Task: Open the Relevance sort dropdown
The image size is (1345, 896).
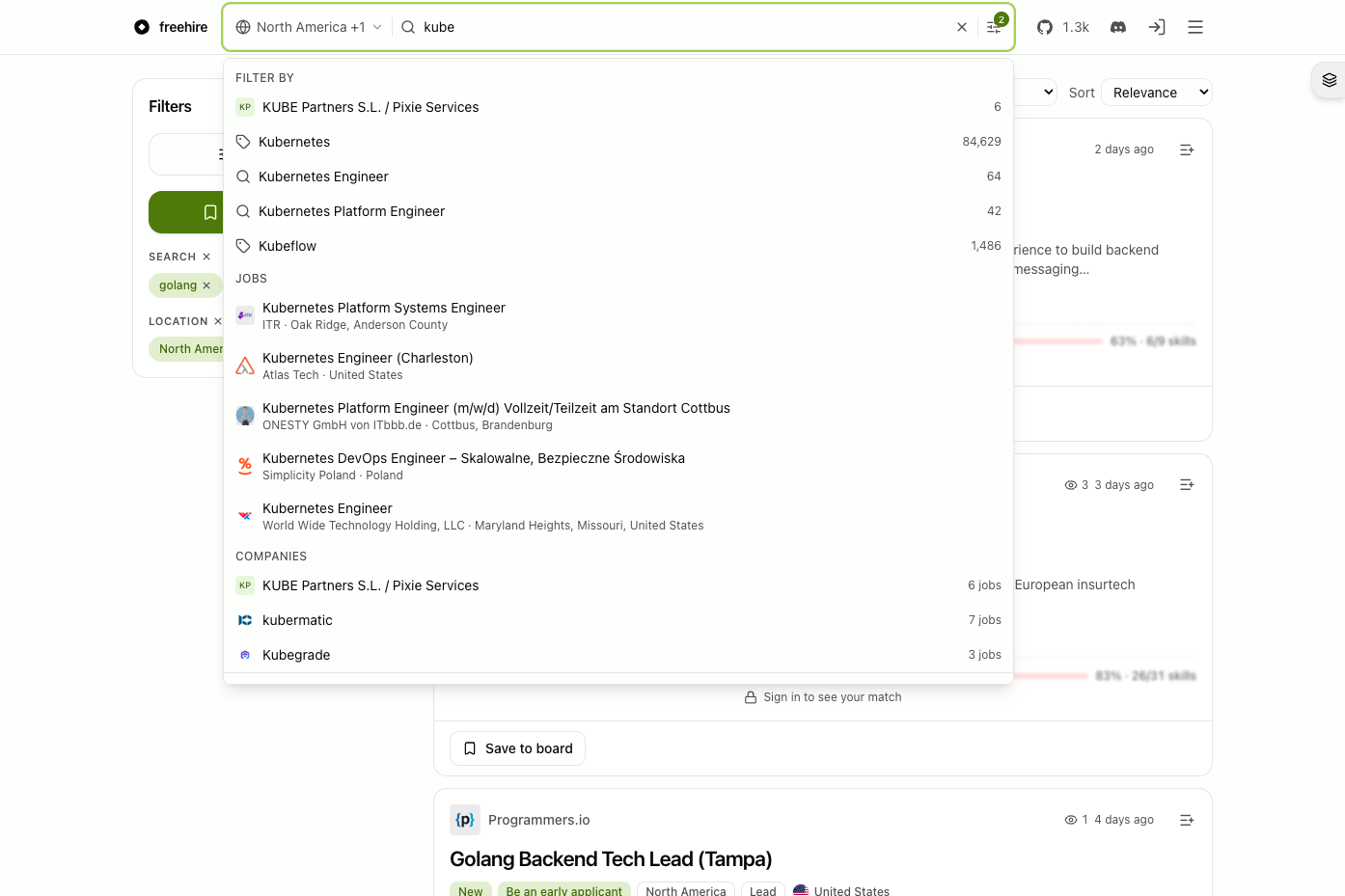Action: coord(1157,93)
